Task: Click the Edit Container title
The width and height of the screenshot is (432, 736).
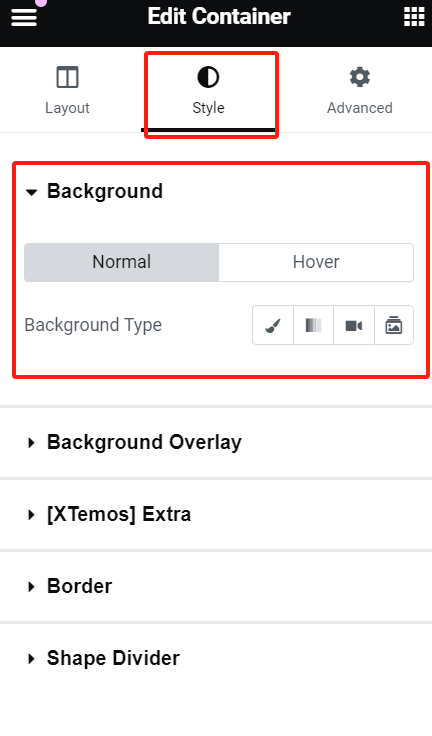Action: [x=219, y=16]
